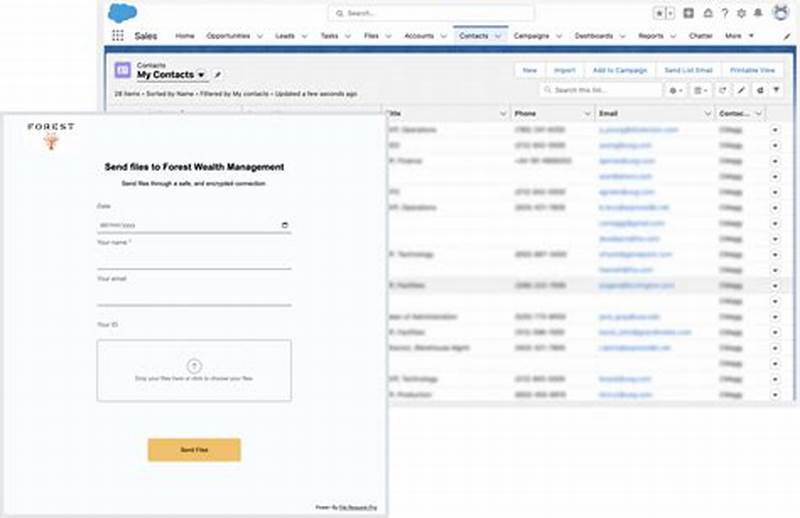Open the favorites list dropdown arrow
800x518 pixels.
point(670,14)
